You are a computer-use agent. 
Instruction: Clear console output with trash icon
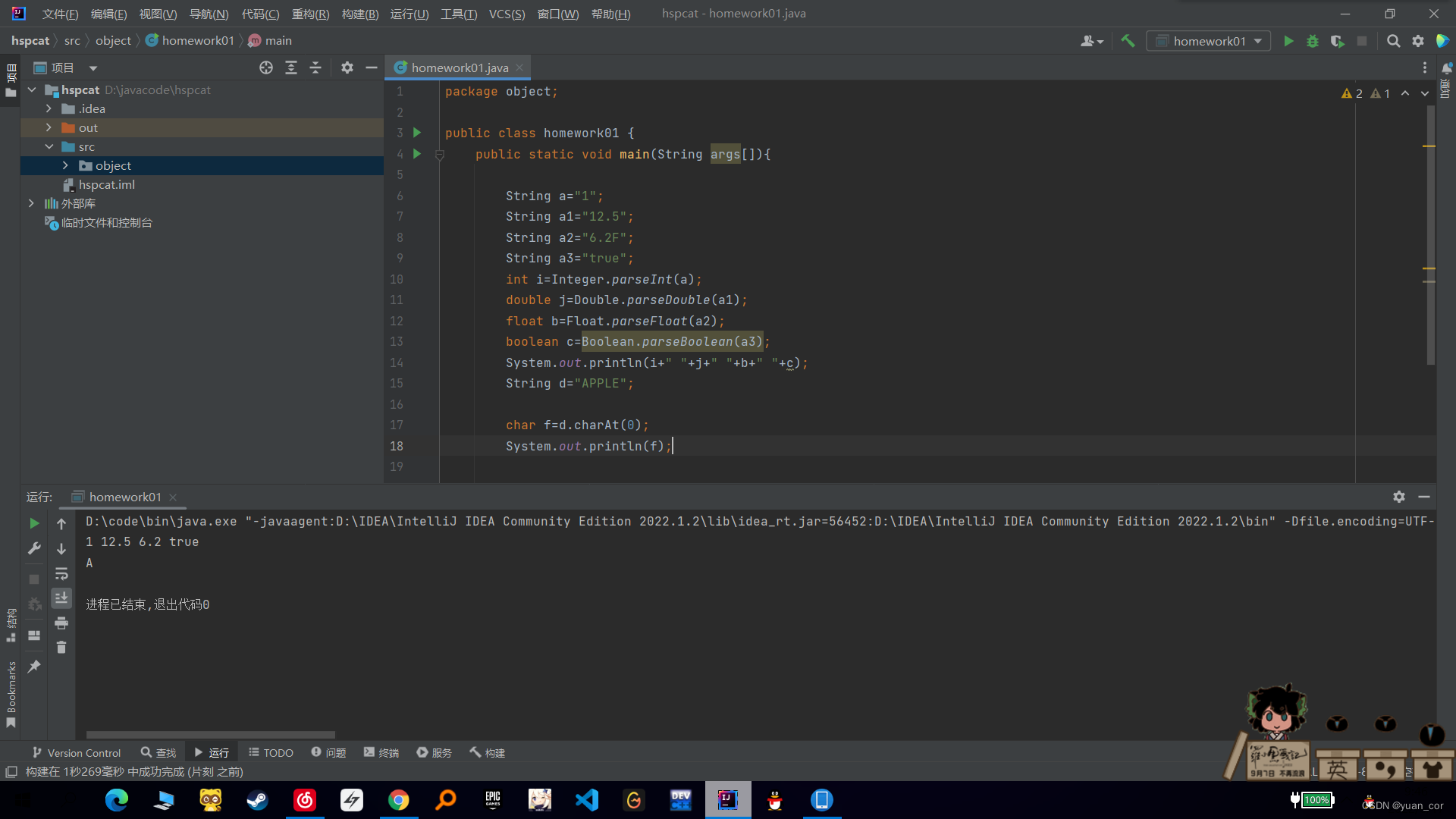click(61, 648)
